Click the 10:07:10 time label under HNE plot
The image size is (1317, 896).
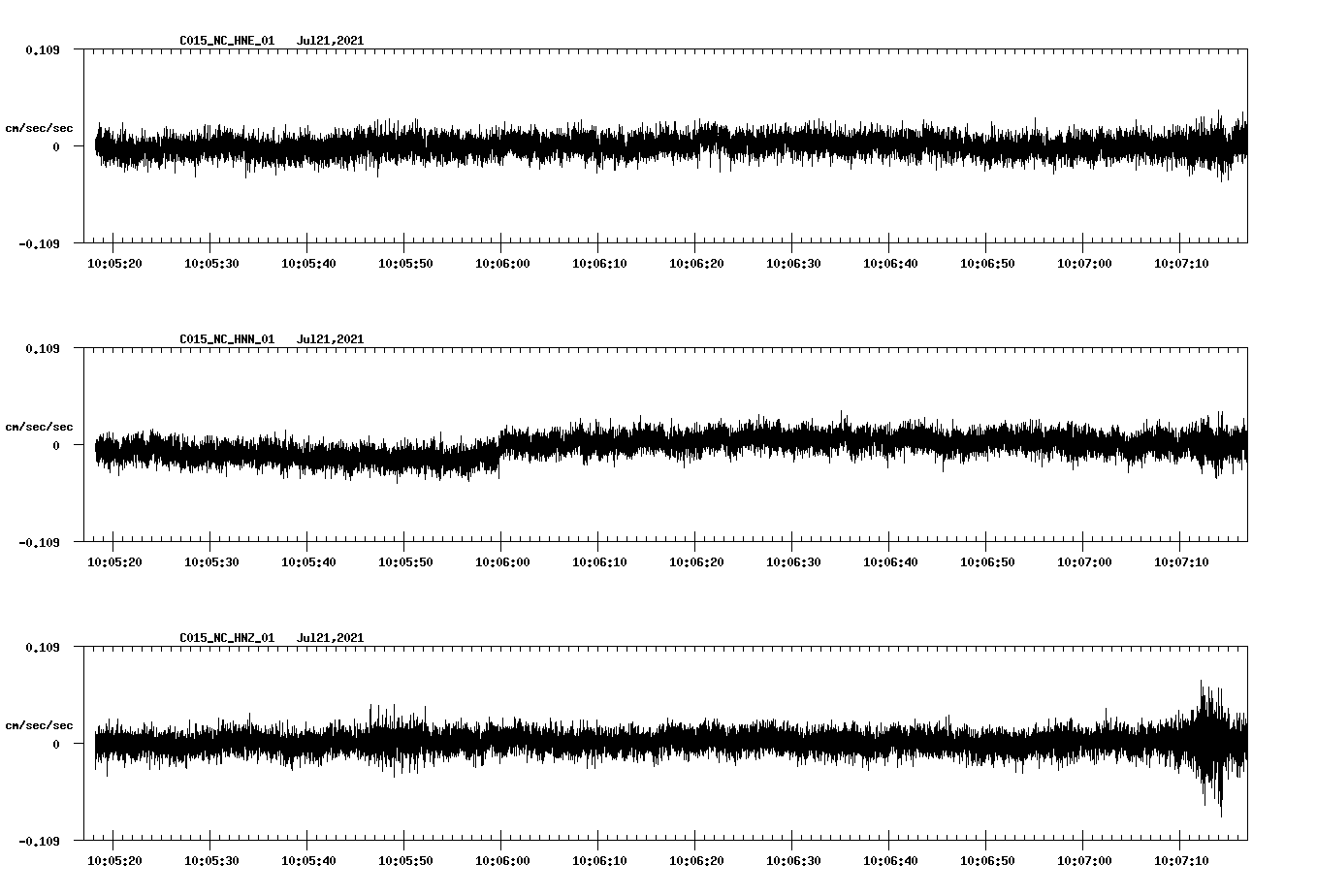1181,264
